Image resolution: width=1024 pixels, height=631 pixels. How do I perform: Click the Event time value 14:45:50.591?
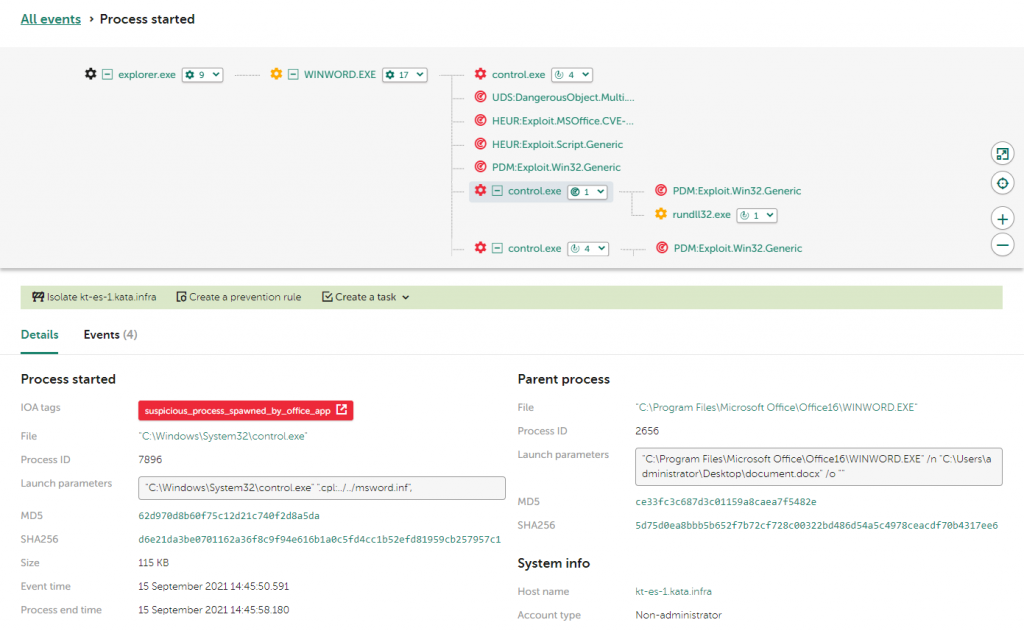click(214, 586)
